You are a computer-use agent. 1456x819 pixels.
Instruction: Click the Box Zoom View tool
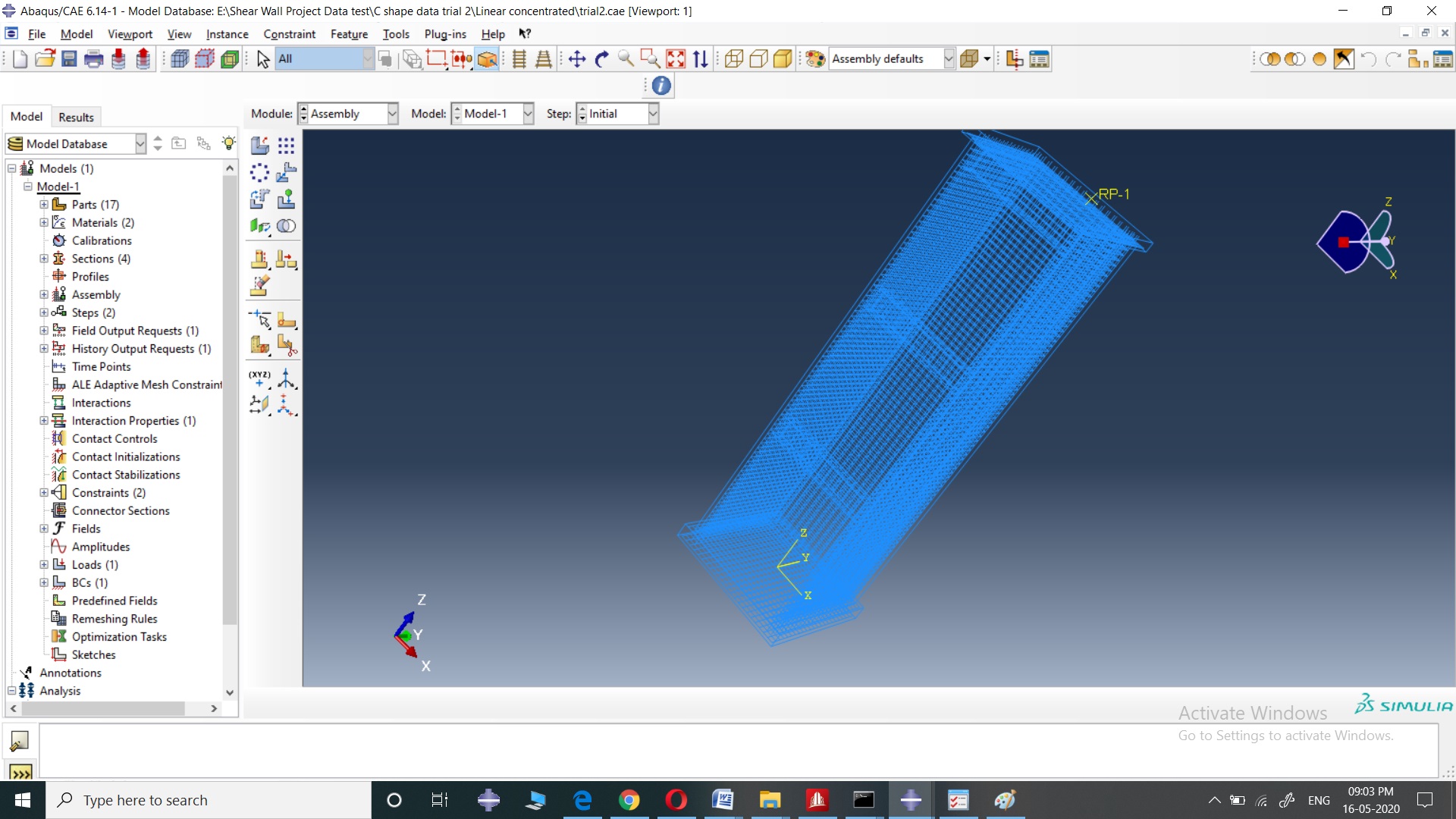click(650, 58)
